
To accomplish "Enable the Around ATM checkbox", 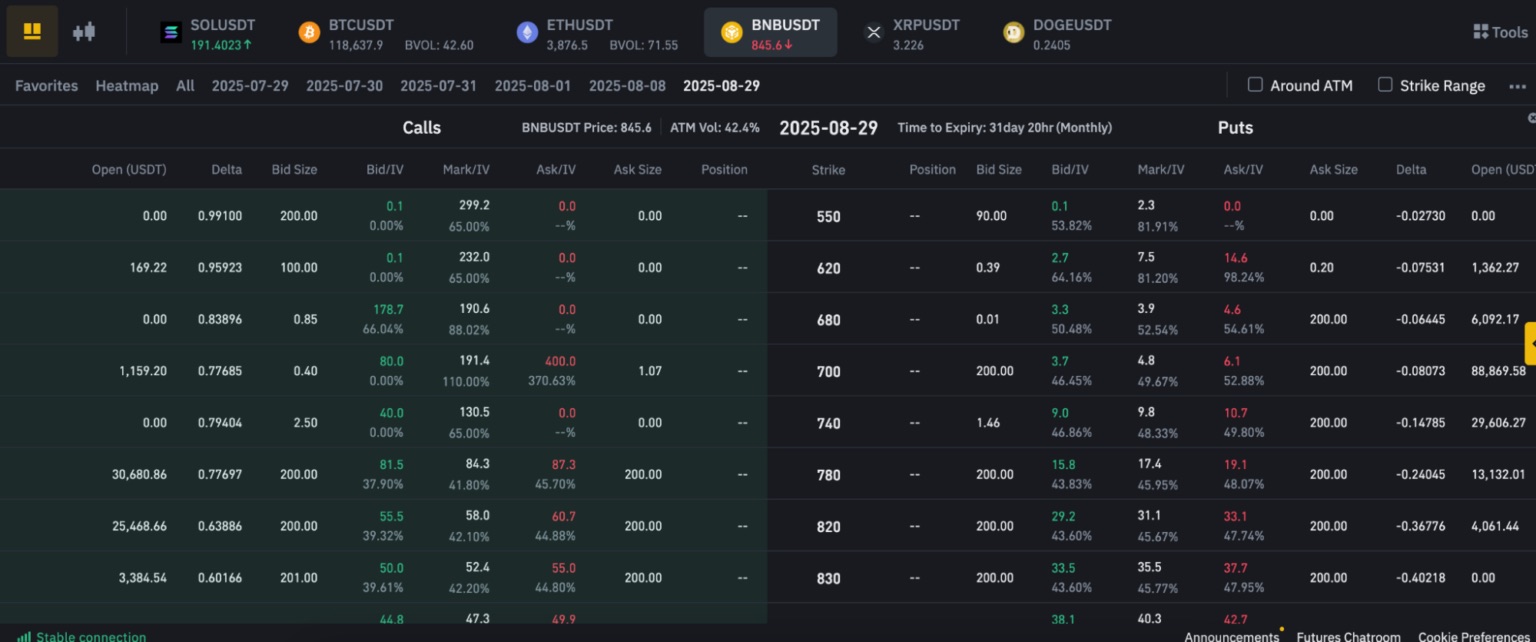I will 1256,85.
